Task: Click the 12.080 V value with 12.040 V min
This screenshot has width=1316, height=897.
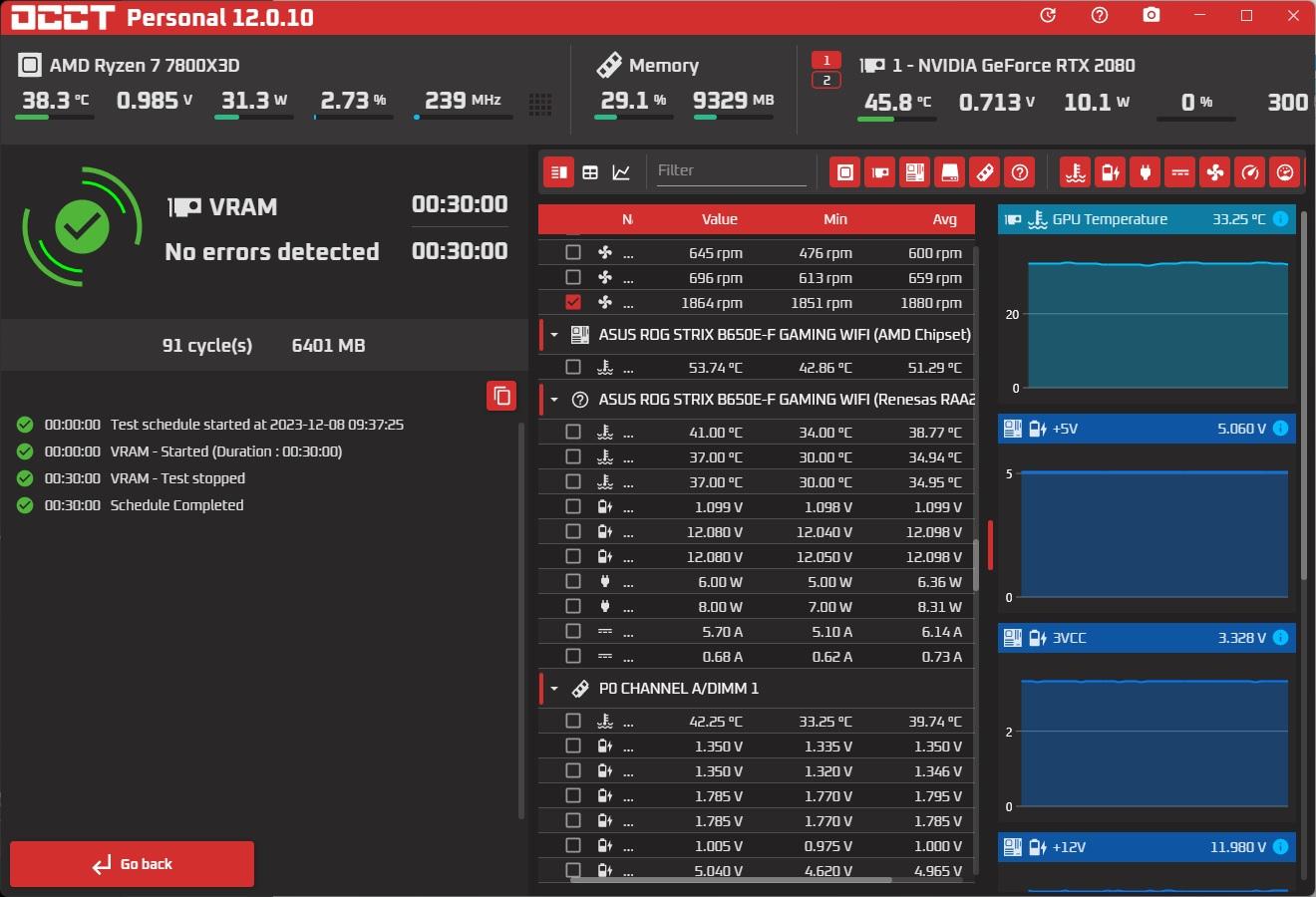Action: pyautogui.click(x=715, y=532)
